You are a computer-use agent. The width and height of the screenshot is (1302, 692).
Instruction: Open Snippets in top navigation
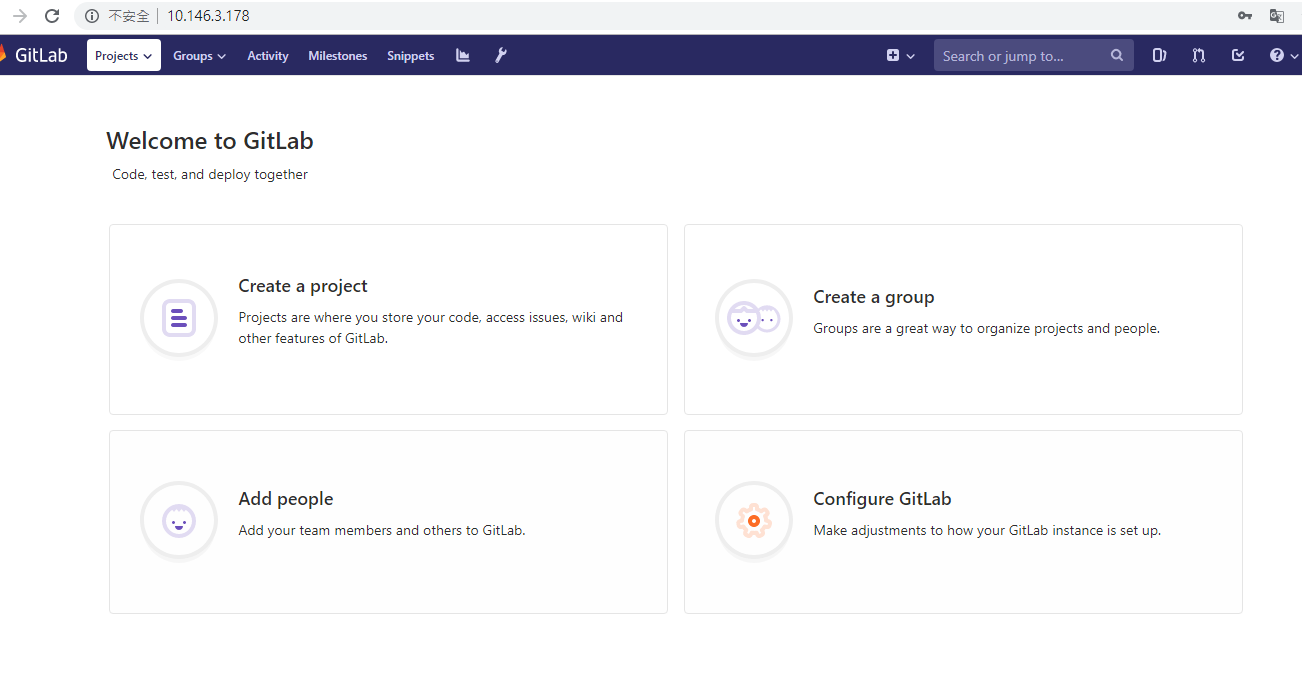click(x=411, y=56)
